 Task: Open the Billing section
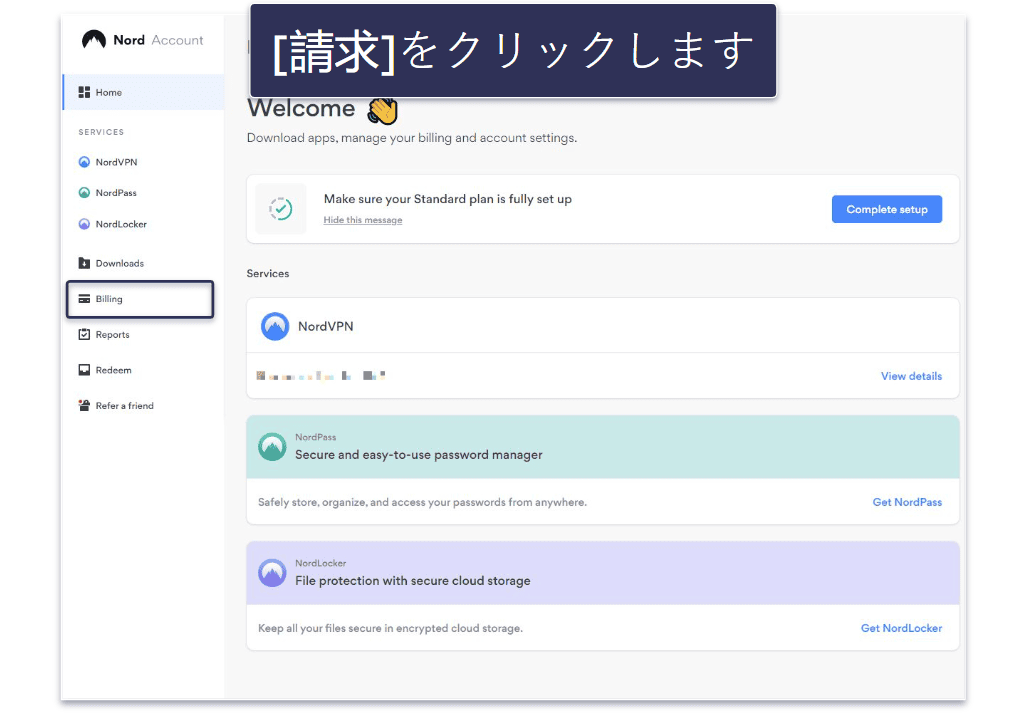click(140, 299)
